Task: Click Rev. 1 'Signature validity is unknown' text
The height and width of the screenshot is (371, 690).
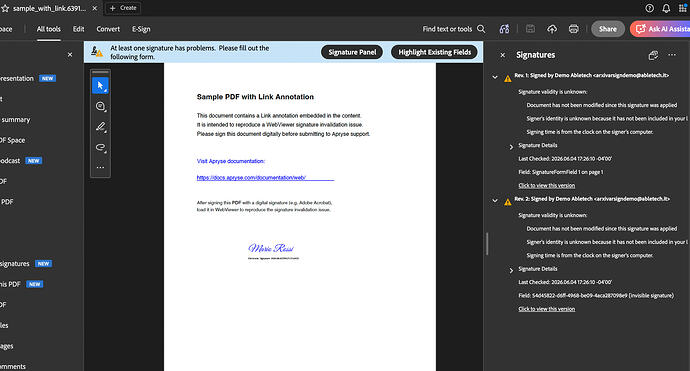Action: click(552, 92)
